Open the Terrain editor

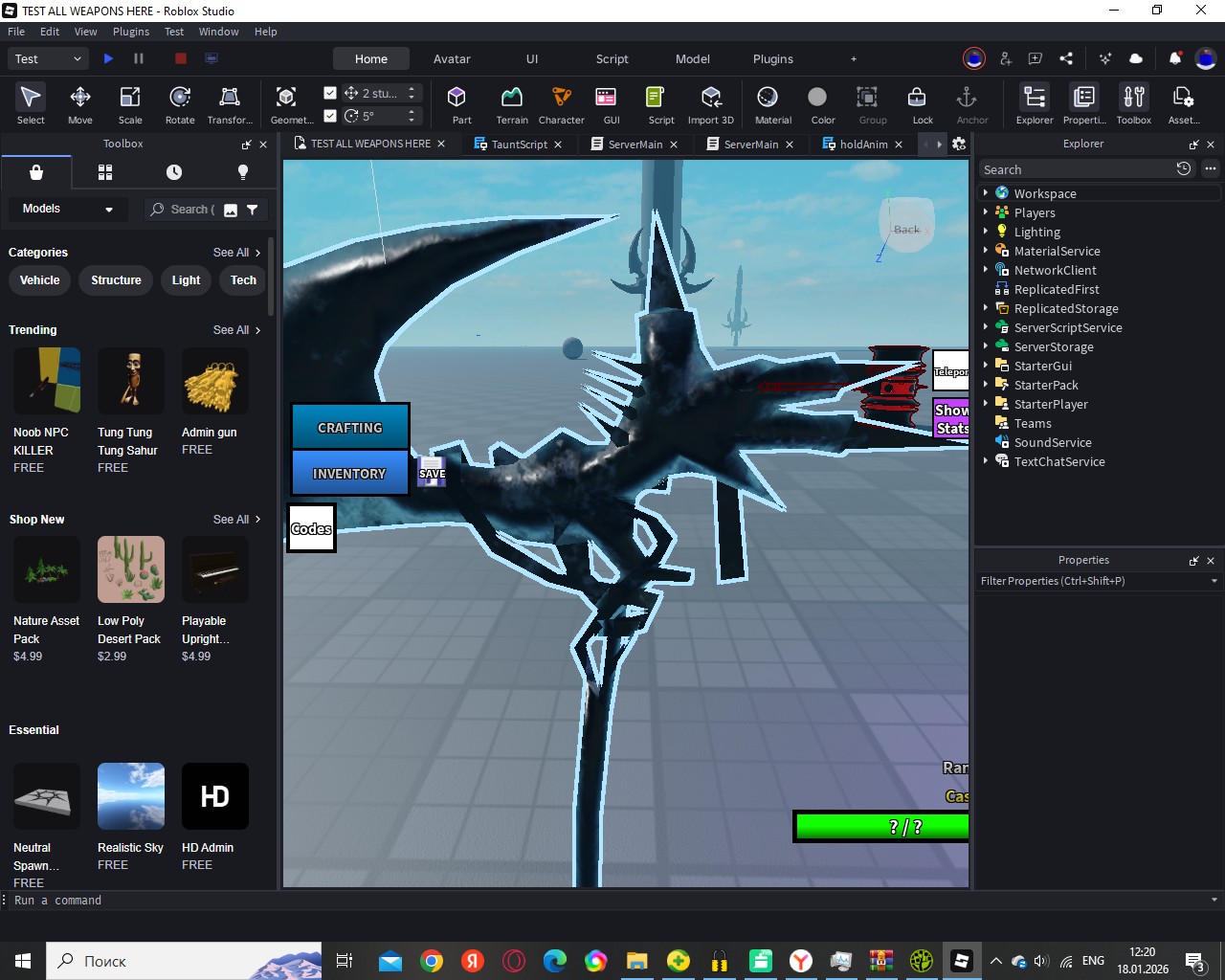point(512,103)
